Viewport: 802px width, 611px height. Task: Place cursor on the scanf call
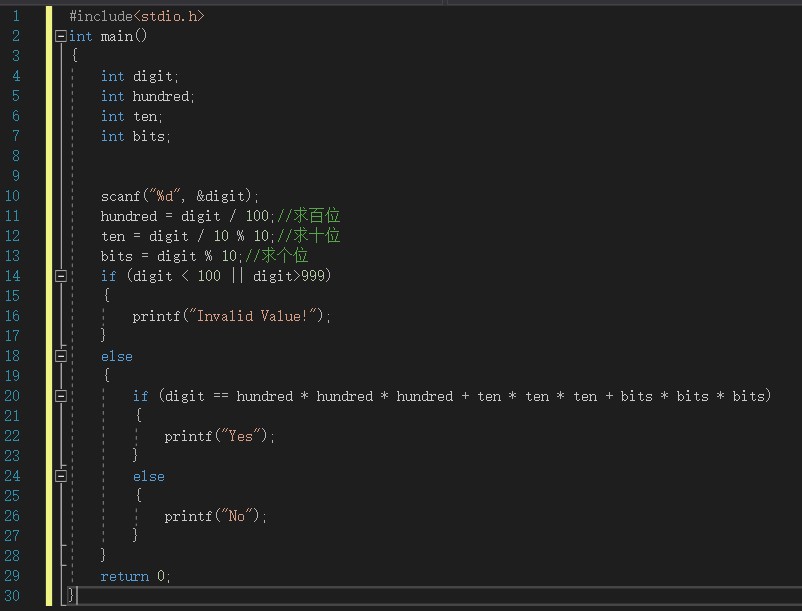click(180, 196)
